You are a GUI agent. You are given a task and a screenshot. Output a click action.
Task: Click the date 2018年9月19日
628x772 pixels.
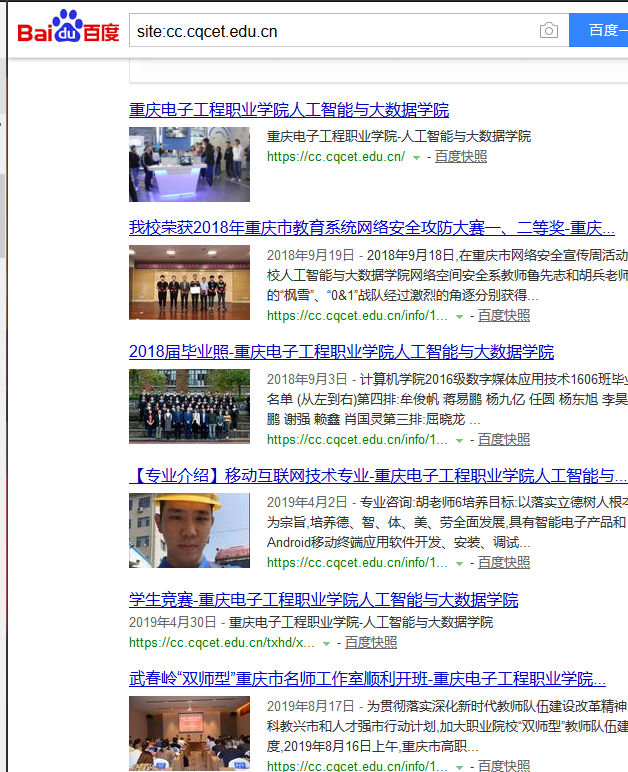(x=311, y=255)
